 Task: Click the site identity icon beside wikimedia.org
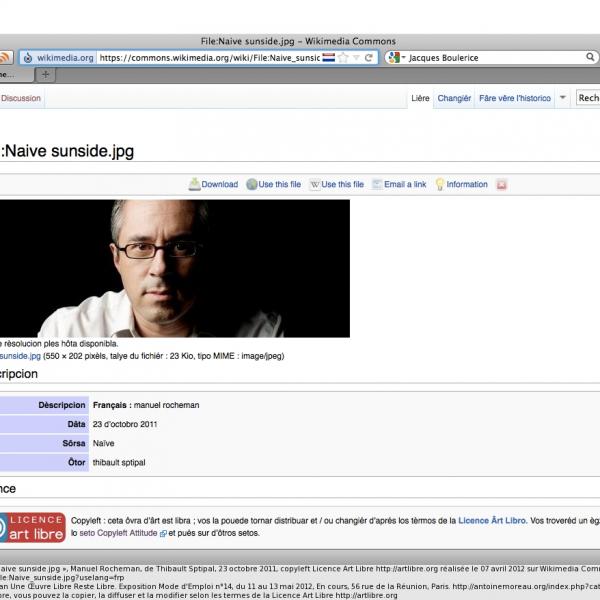pyautogui.click(x=28, y=58)
